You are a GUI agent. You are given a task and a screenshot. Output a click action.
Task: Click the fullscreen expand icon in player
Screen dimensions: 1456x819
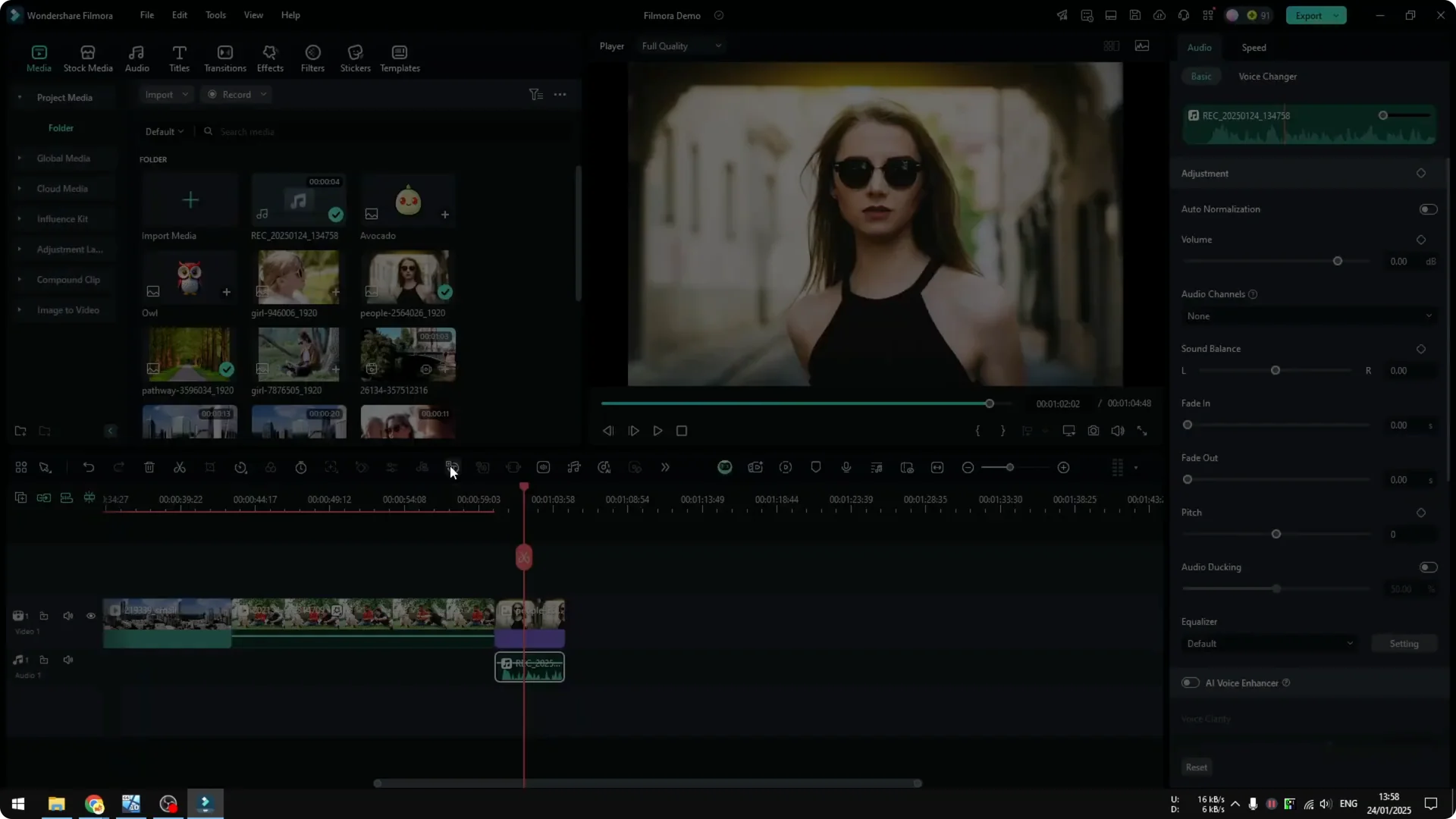click(x=1142, y=431)
